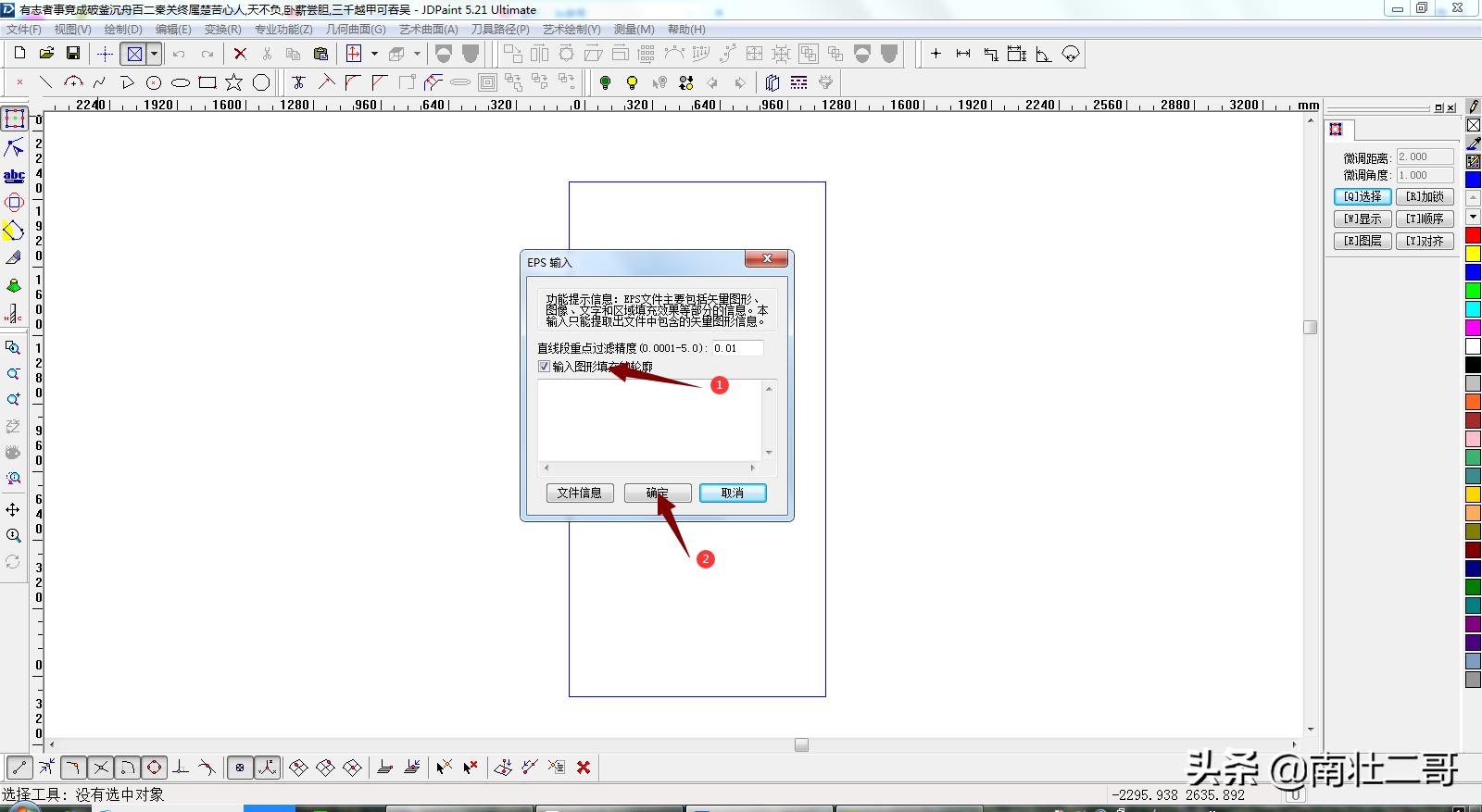Click 文件信息 button in EPS dialog
This screenshot has width=1482, height=812.
point(580,493)
